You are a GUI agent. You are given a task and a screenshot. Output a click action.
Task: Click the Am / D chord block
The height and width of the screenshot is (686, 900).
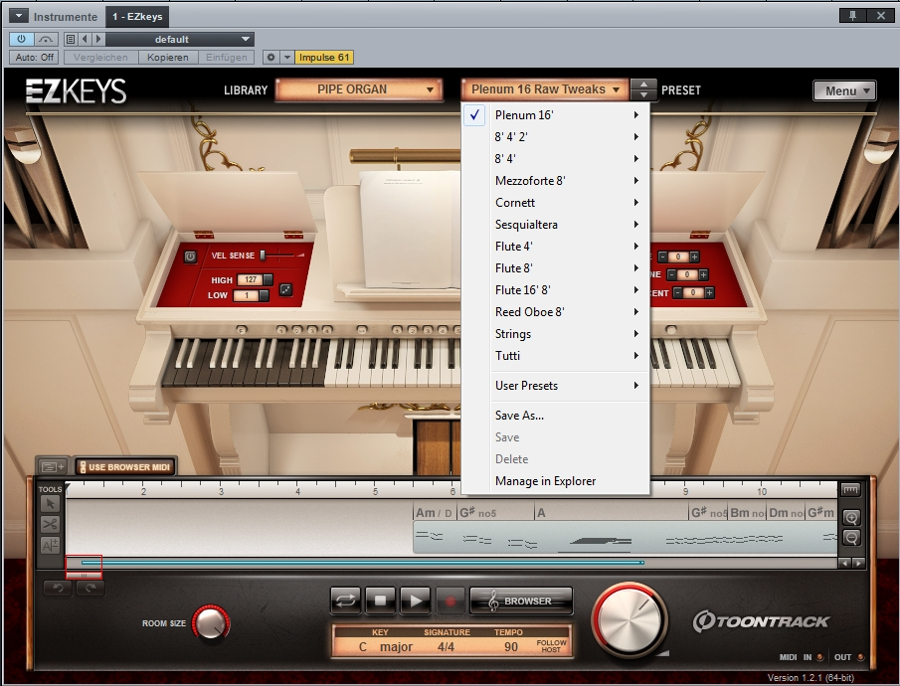(435, 513)
